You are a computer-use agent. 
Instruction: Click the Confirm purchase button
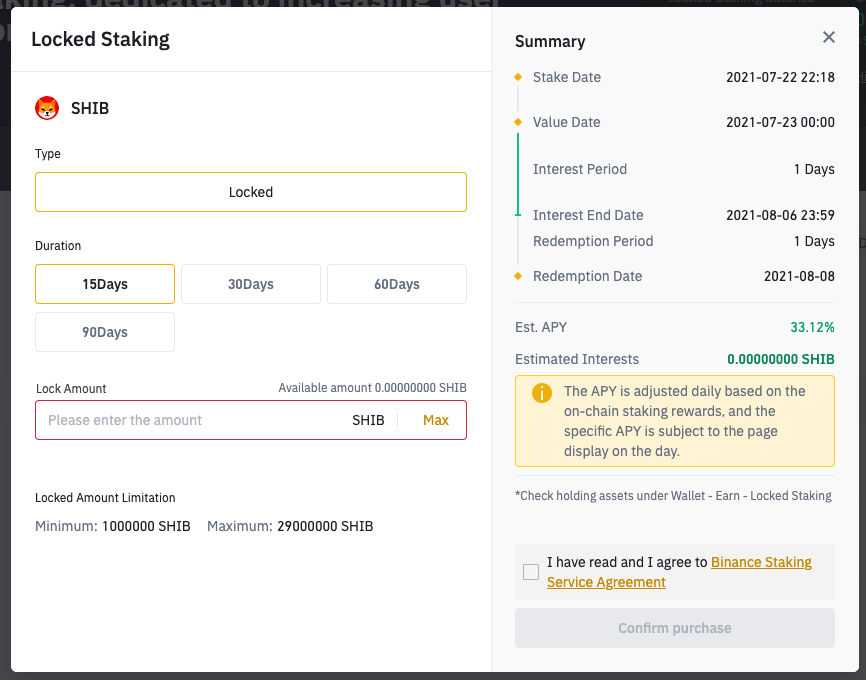click(x=674, y=628)
